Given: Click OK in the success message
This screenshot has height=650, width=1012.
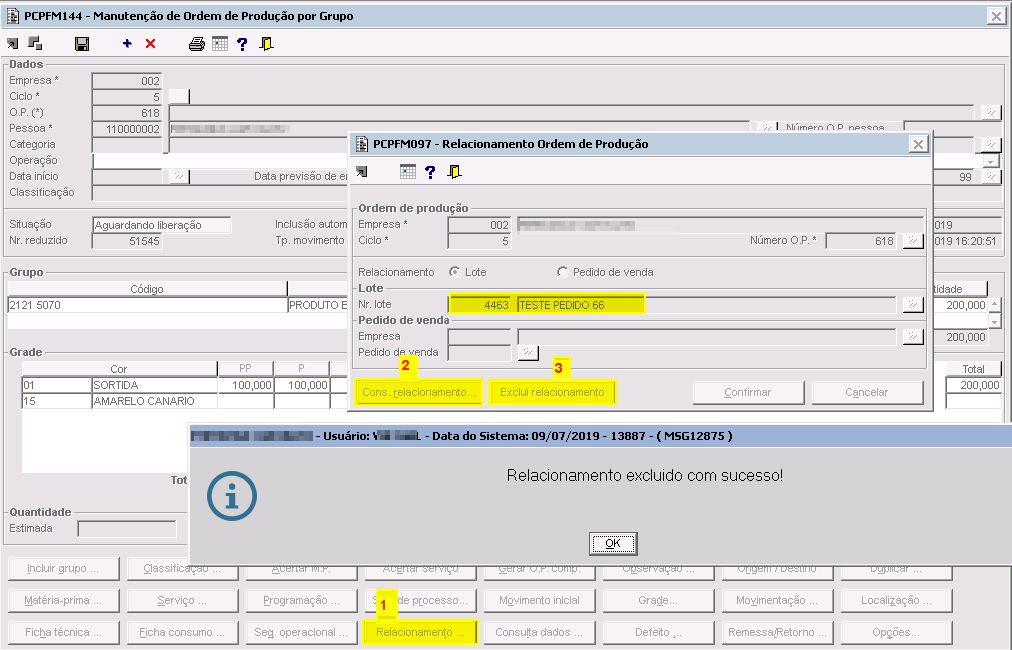Looking at the screenshot, I should [x=612, y=543].
